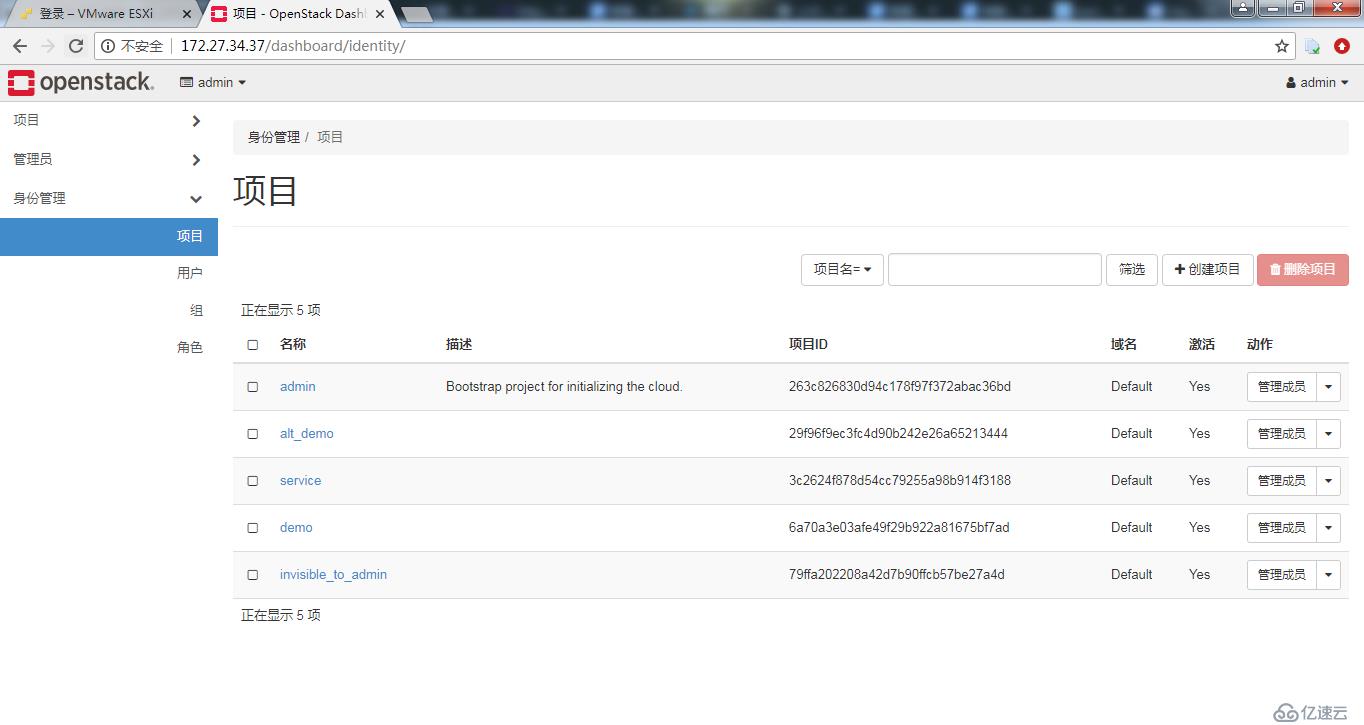Click project ID 263c826830d94c178f97f372abac36bd
1364x725 pixels.
(900, 387)
